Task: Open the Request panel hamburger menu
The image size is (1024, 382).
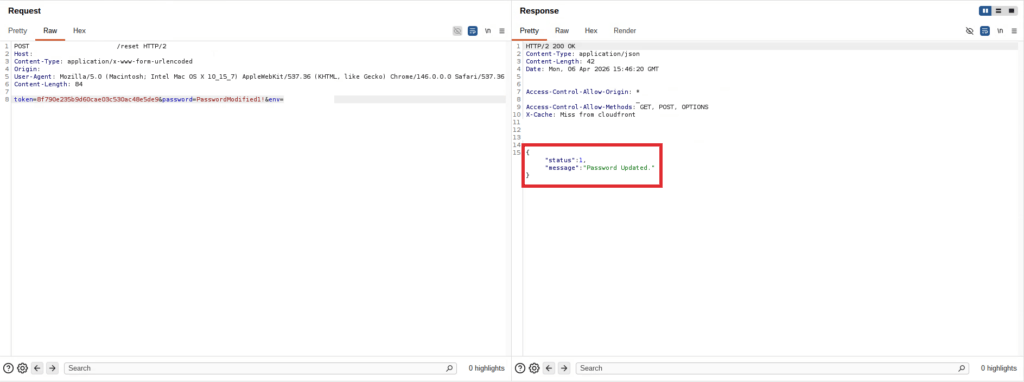Action: (x=502, y=31)
